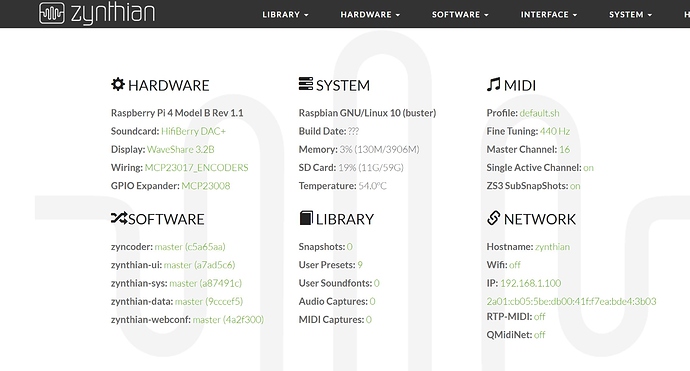Click zynthian-webconf master (4a2f300) link
690x371 pixels.
tap(228, 320)
